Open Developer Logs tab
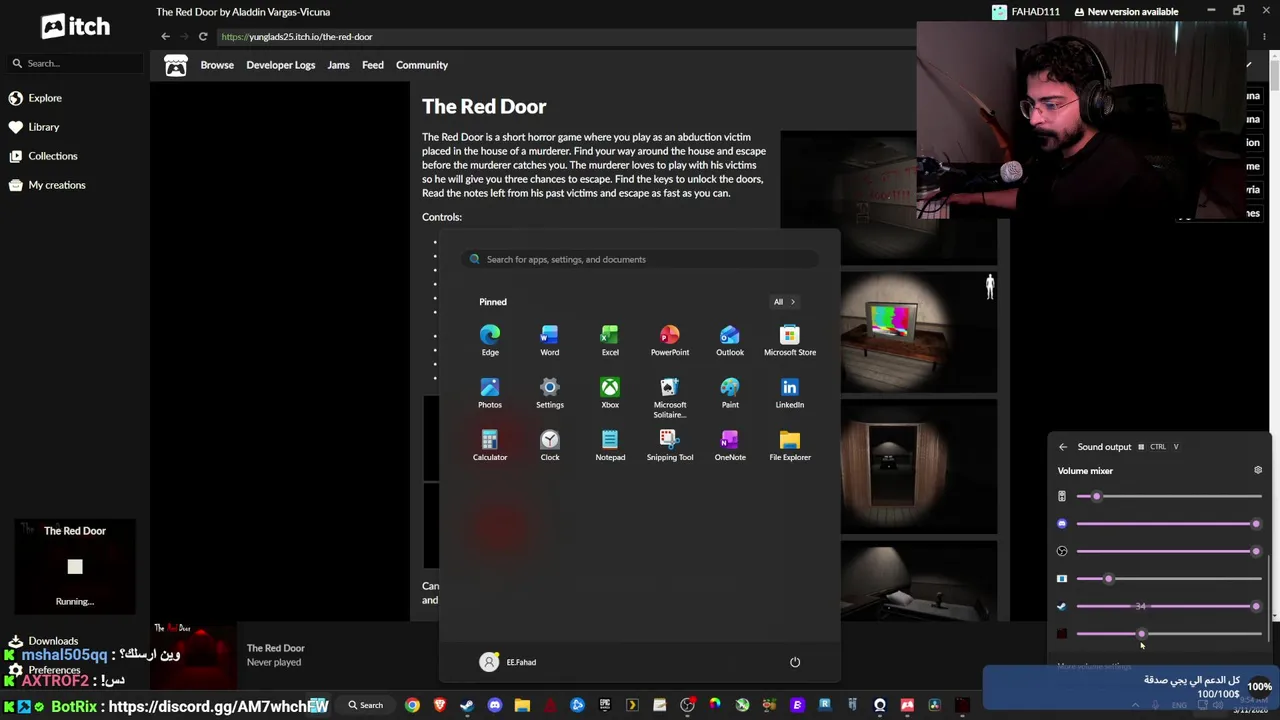The image size is (1280, 720). tap(281, 65)
